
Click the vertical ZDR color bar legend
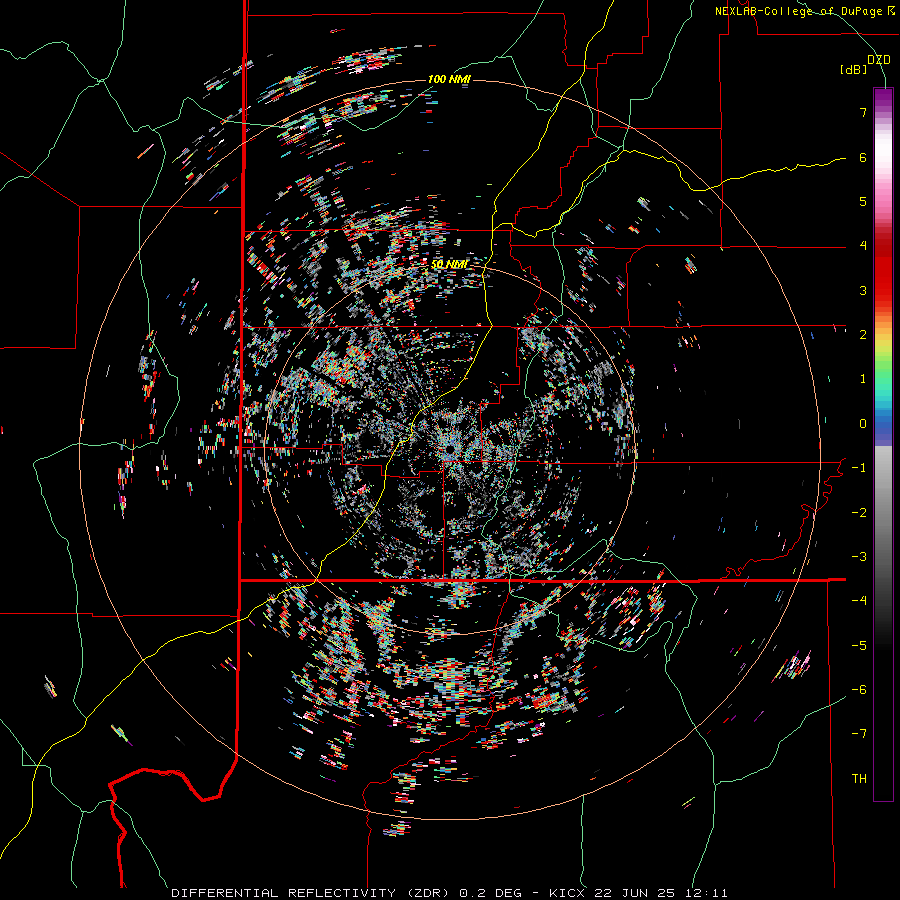[x=883, y=444]
